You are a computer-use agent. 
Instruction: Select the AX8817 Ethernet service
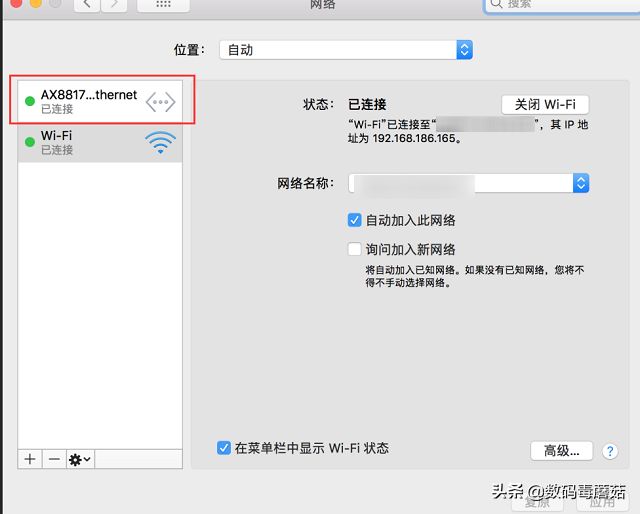(100, 101)
